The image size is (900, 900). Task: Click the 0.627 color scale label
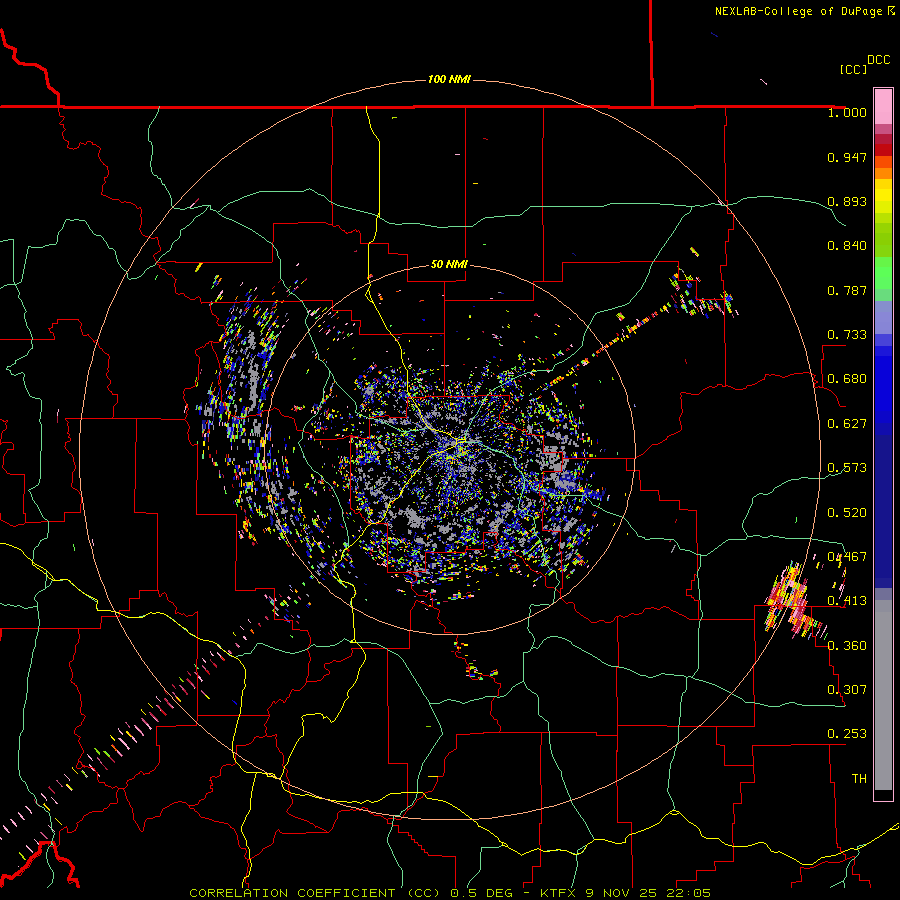pyautogui.click(x=847, y=424)
